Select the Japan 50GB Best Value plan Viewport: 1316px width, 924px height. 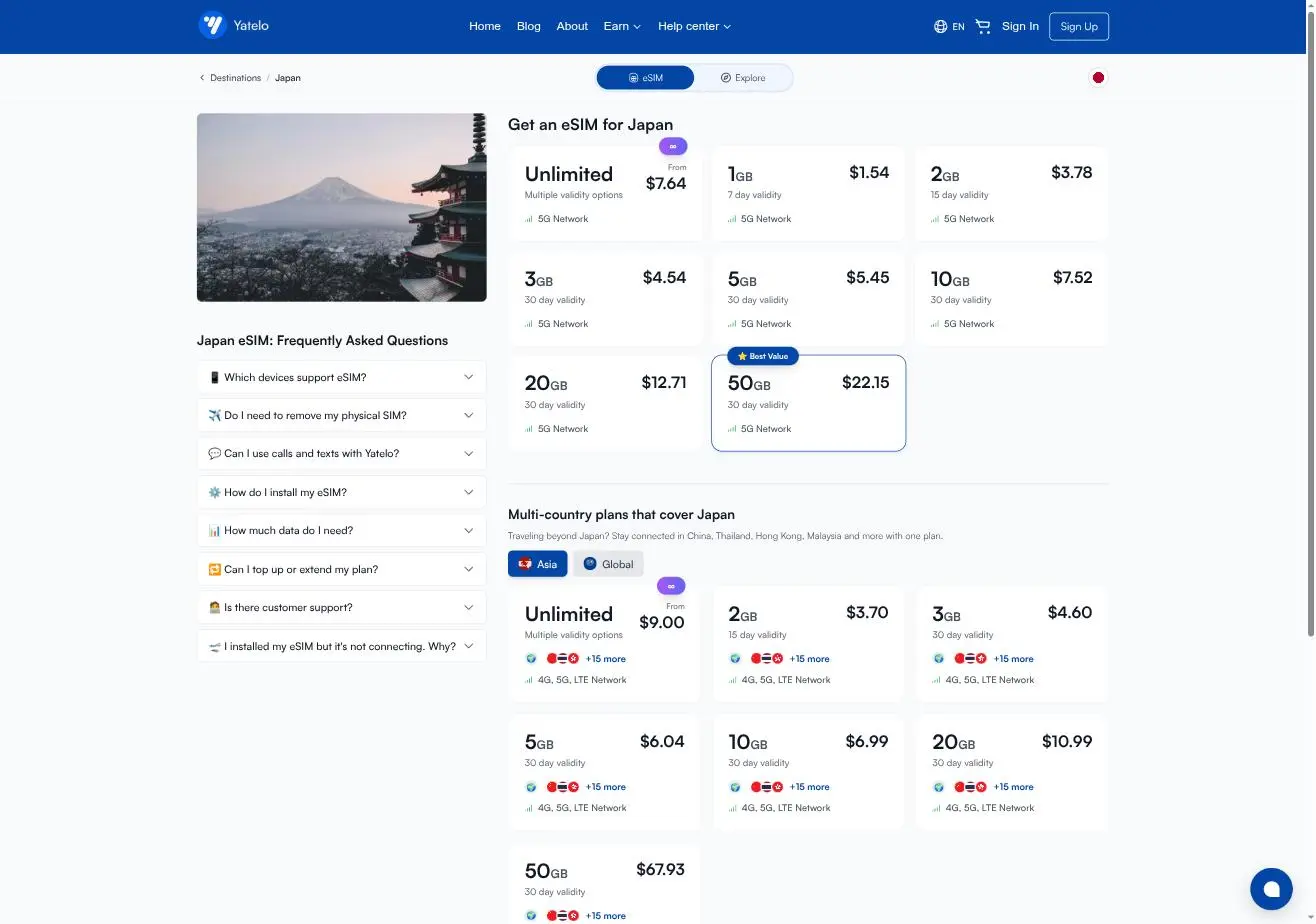pos(808,403)
